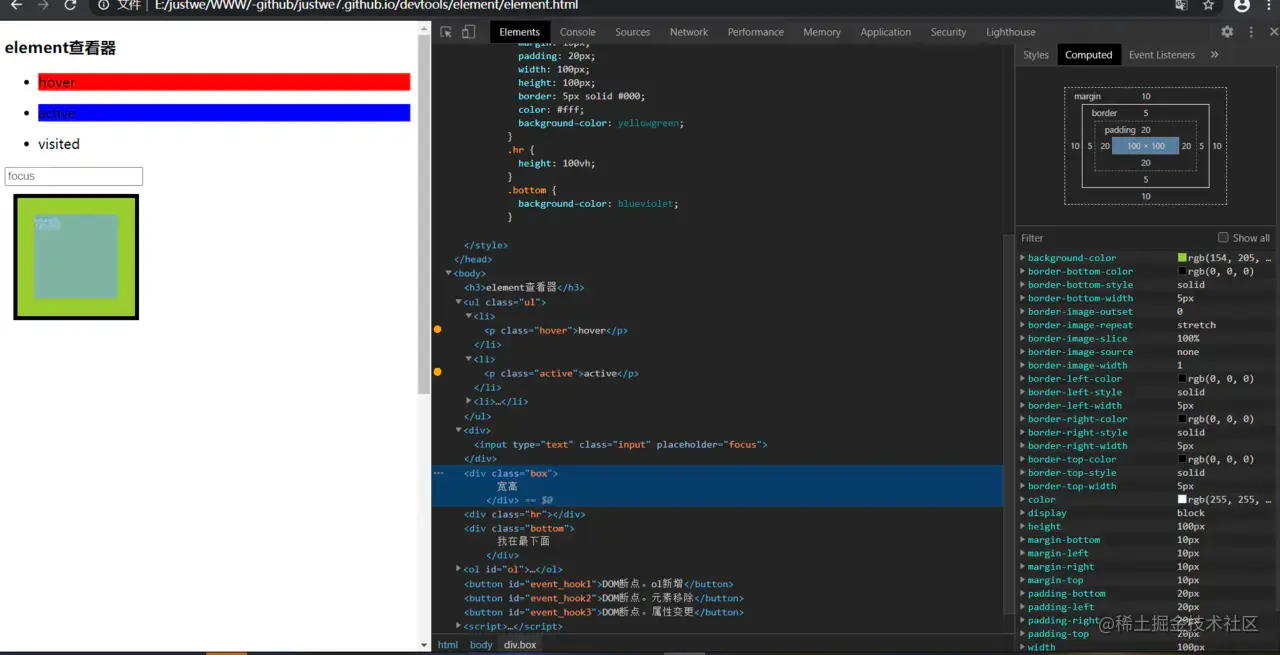Click the browser address bar URL

tap(366, 5)
